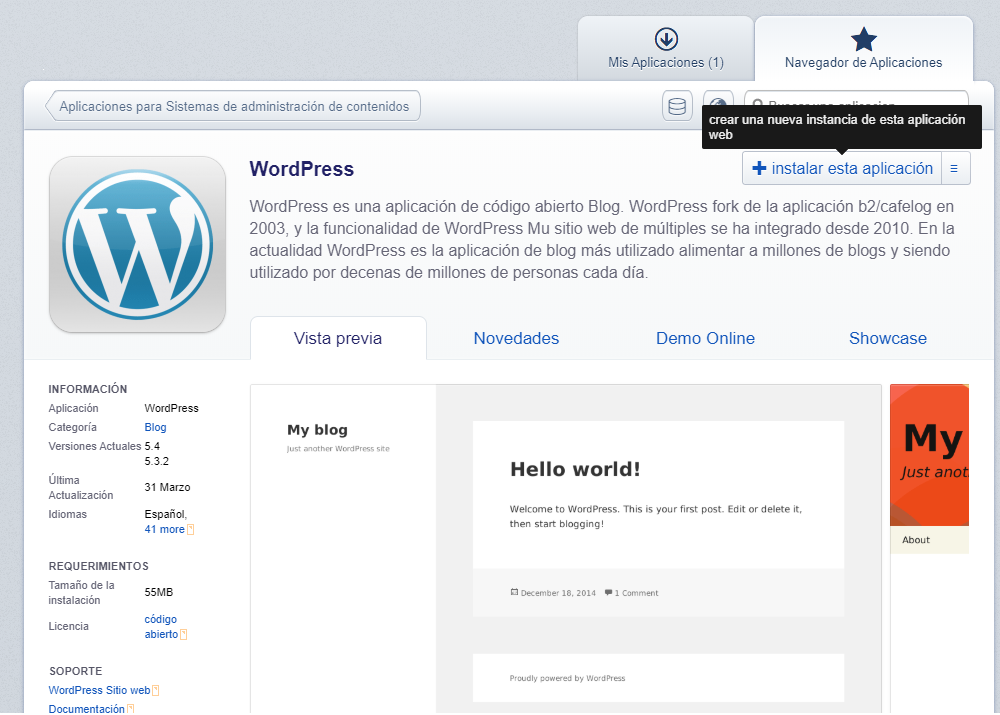The height and width of the screenshot is (715, 1000).
Task: Visit the 'WordPress Sitio web' link
Action: [99, 690]
